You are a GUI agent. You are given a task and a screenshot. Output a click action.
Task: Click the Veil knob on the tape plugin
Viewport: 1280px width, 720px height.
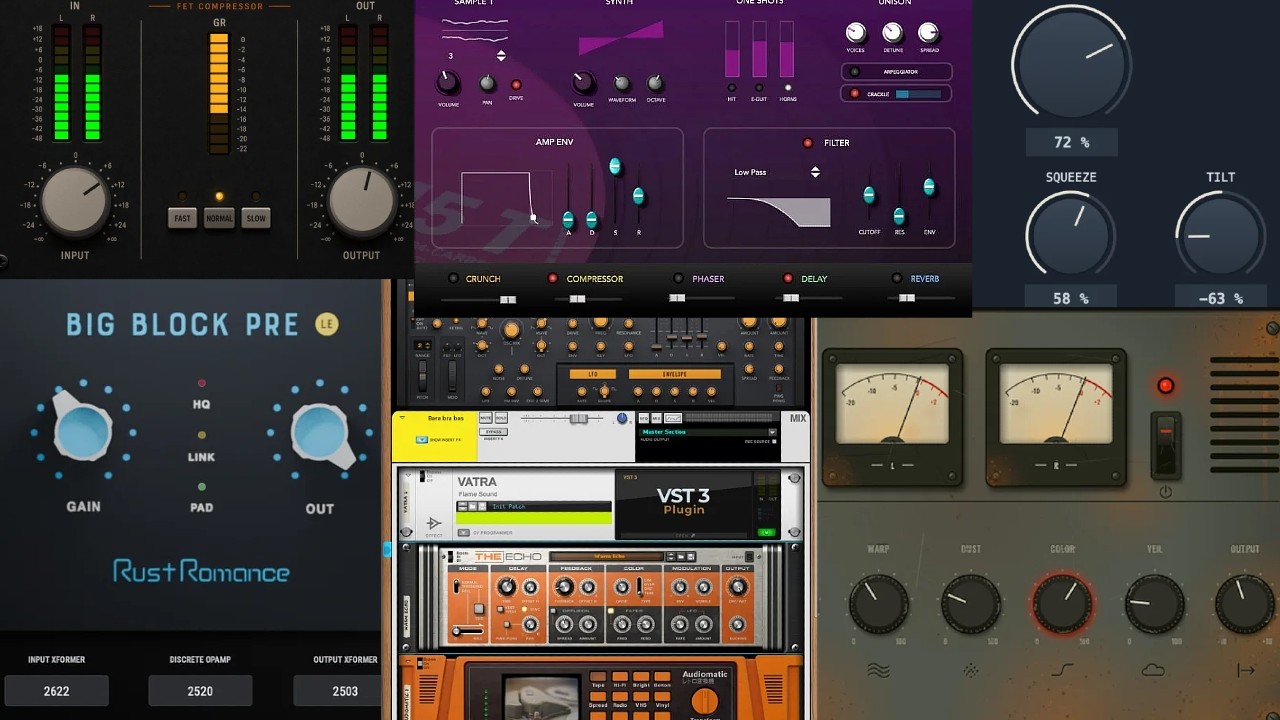tap(1154, 604)
